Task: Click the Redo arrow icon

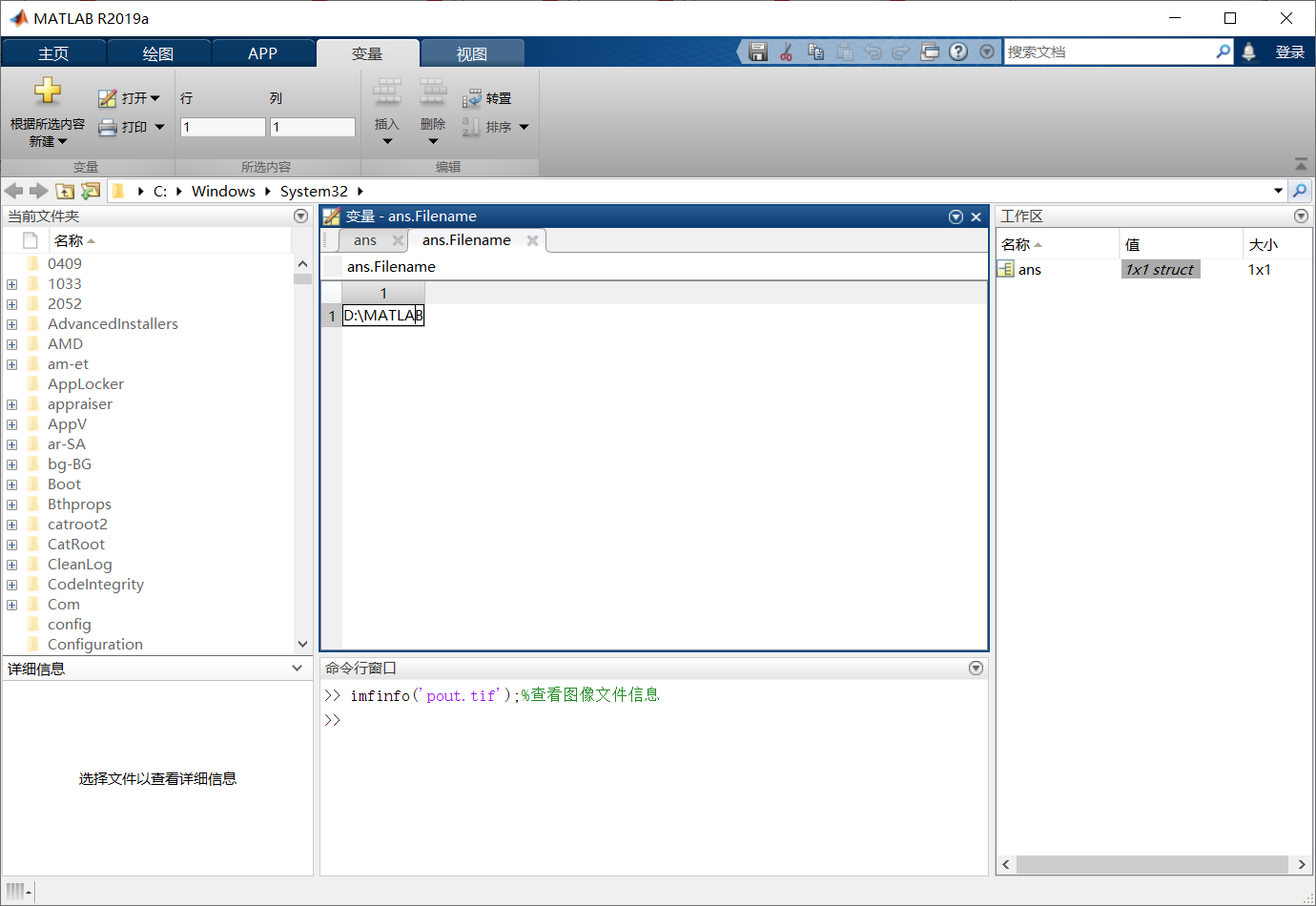Action: point(901,51)
